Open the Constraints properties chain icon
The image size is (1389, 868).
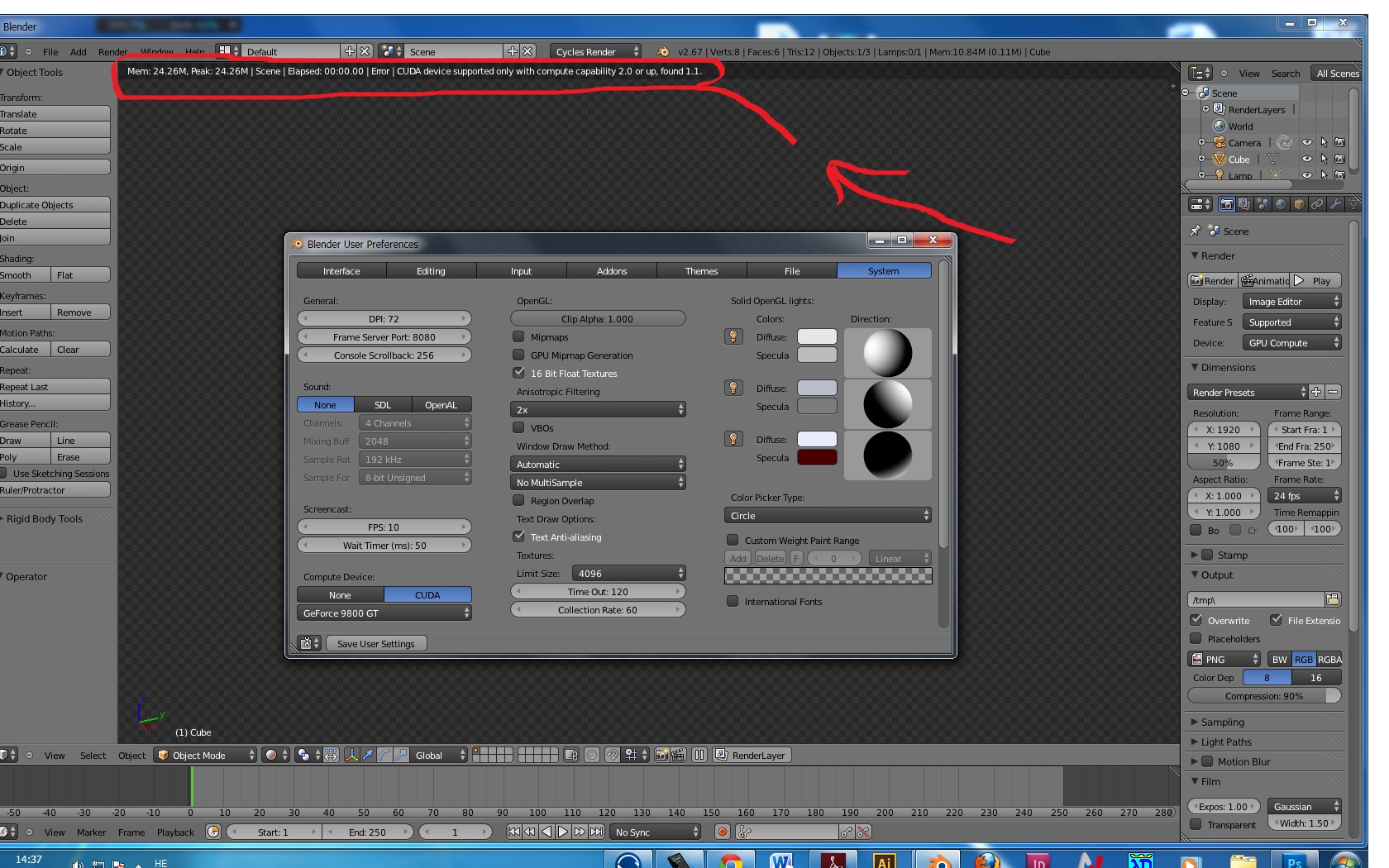click(x=1317, y=204)
